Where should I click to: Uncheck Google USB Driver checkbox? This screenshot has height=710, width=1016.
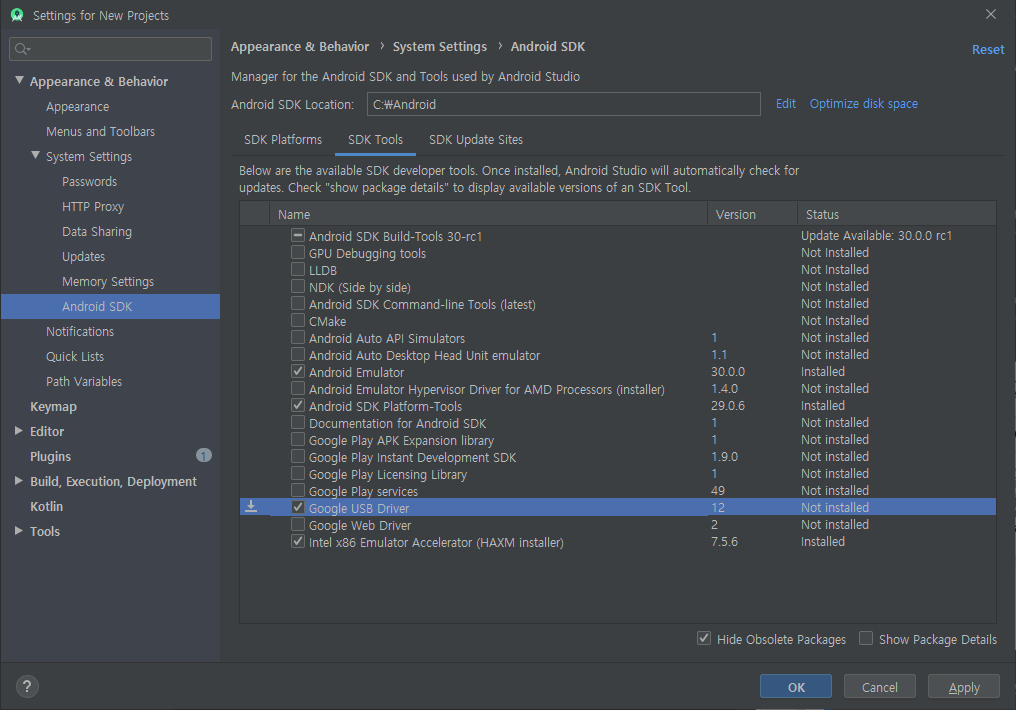[297, 507]
